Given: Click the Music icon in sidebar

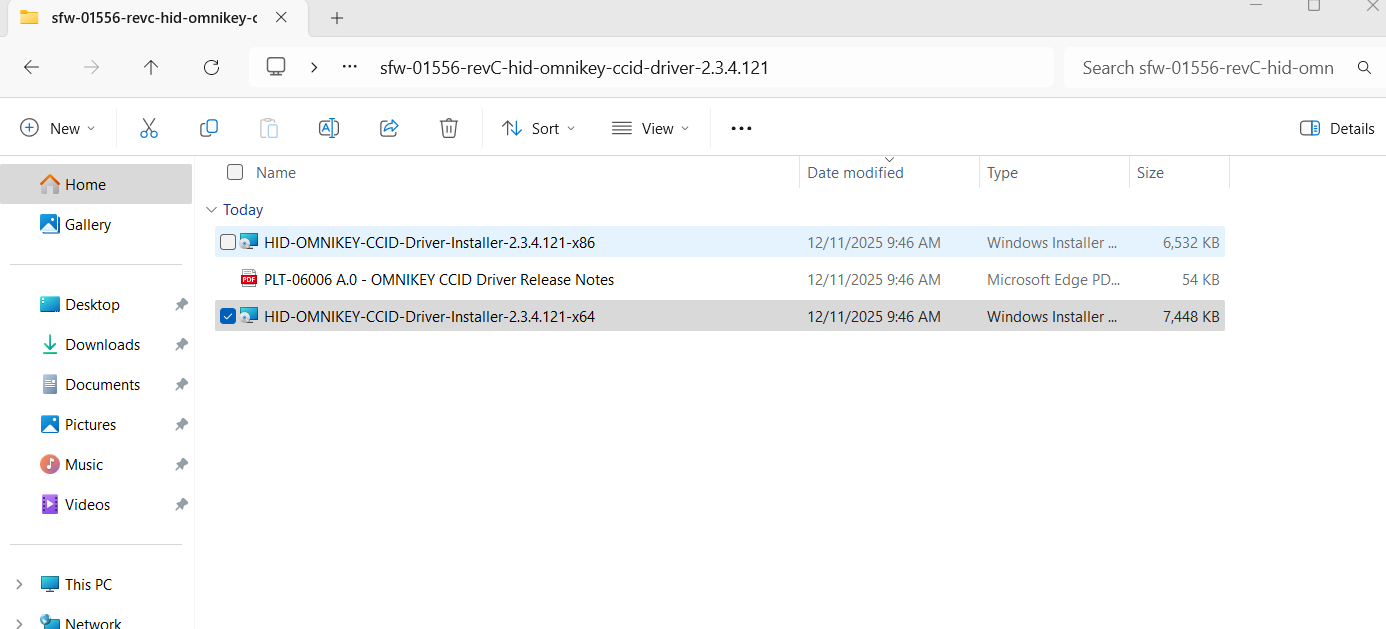Looking at the screenshot, I should tap(50, 464).
